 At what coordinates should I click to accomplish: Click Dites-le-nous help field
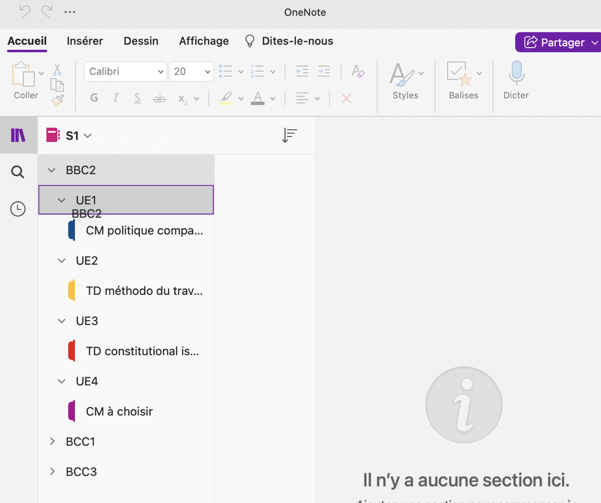coord(297,41)
